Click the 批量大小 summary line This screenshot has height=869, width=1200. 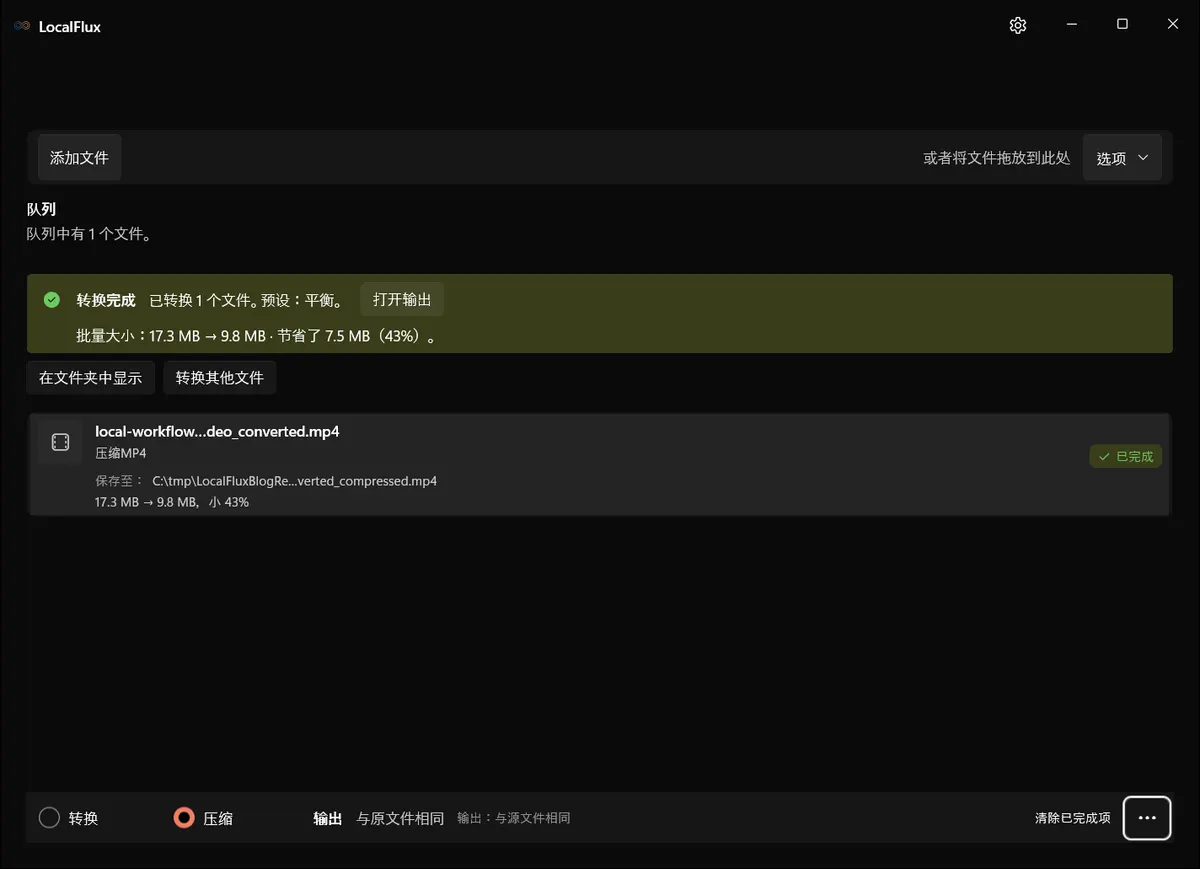point(258,336)
